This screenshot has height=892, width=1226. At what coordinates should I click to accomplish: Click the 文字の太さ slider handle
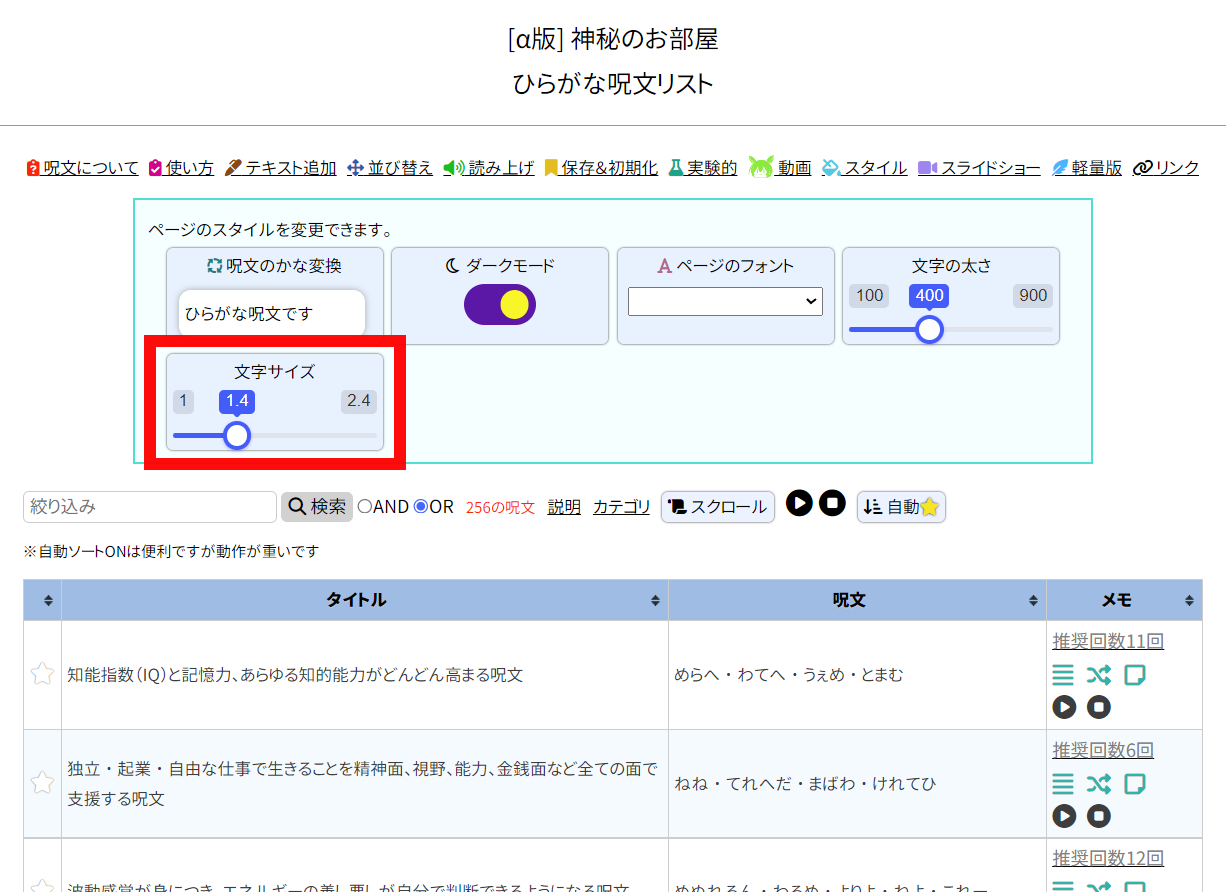click(930, 329)
